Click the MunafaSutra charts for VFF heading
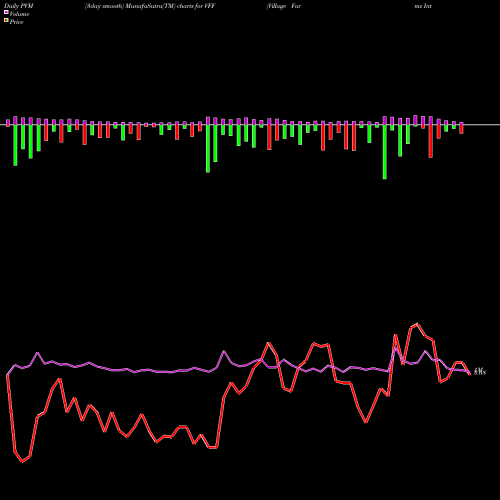The height and width of the screenshot is (500, 500). [150, 6]
